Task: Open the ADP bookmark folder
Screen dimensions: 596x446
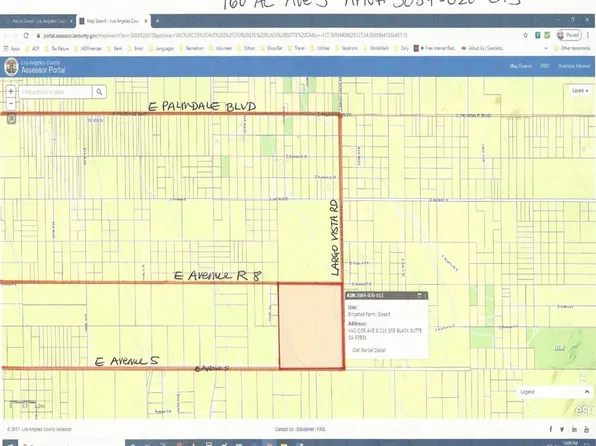Action: [x=32, y=48]
